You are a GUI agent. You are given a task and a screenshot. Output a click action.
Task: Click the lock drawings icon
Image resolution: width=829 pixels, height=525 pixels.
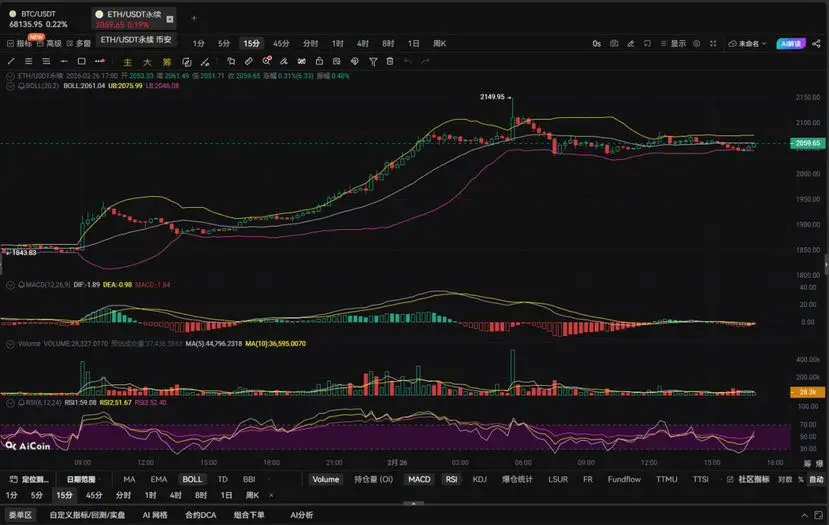(319, 61)
